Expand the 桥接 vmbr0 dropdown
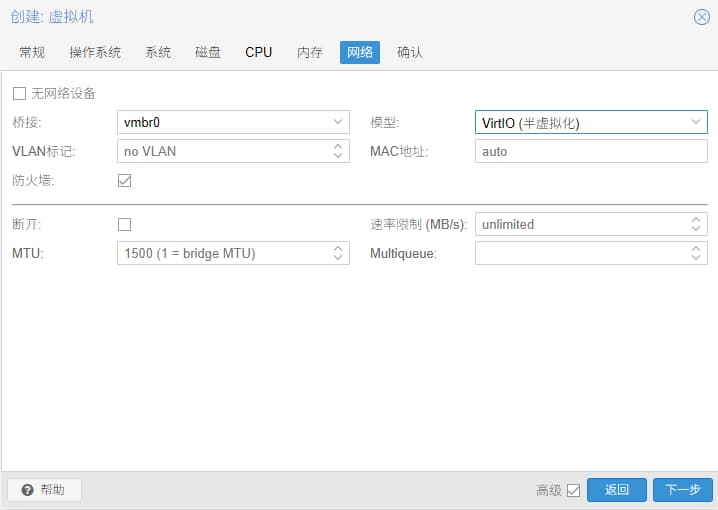 coord(338,122)
